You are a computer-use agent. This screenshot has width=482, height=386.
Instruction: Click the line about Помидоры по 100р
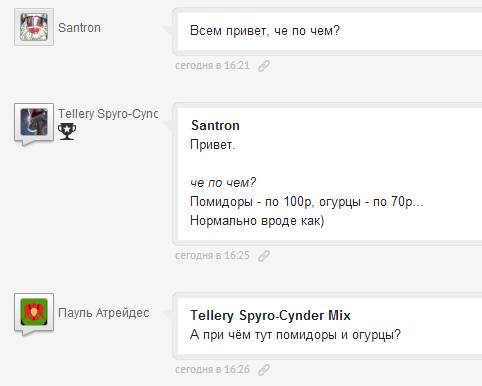307,202
